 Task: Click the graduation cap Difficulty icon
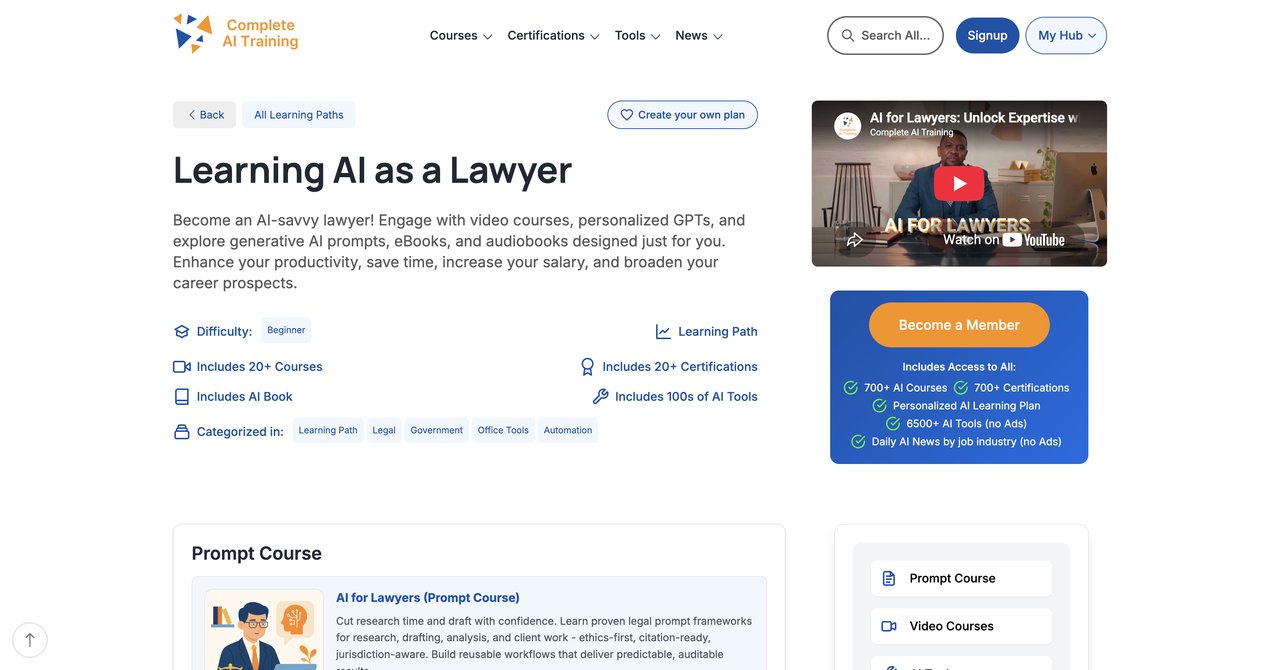click(181, 332)
